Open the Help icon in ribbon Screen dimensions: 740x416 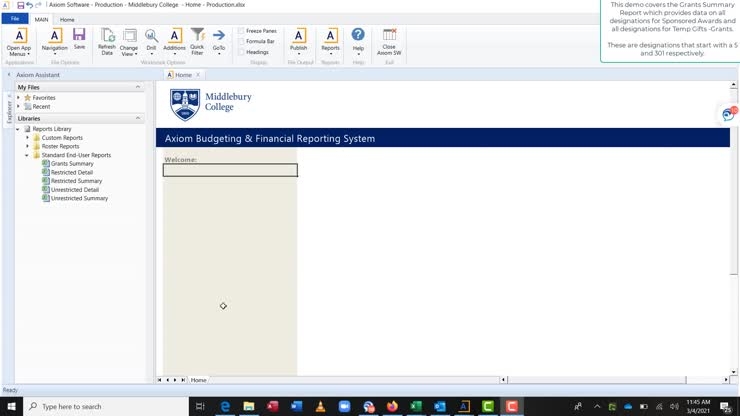point(358,36)
